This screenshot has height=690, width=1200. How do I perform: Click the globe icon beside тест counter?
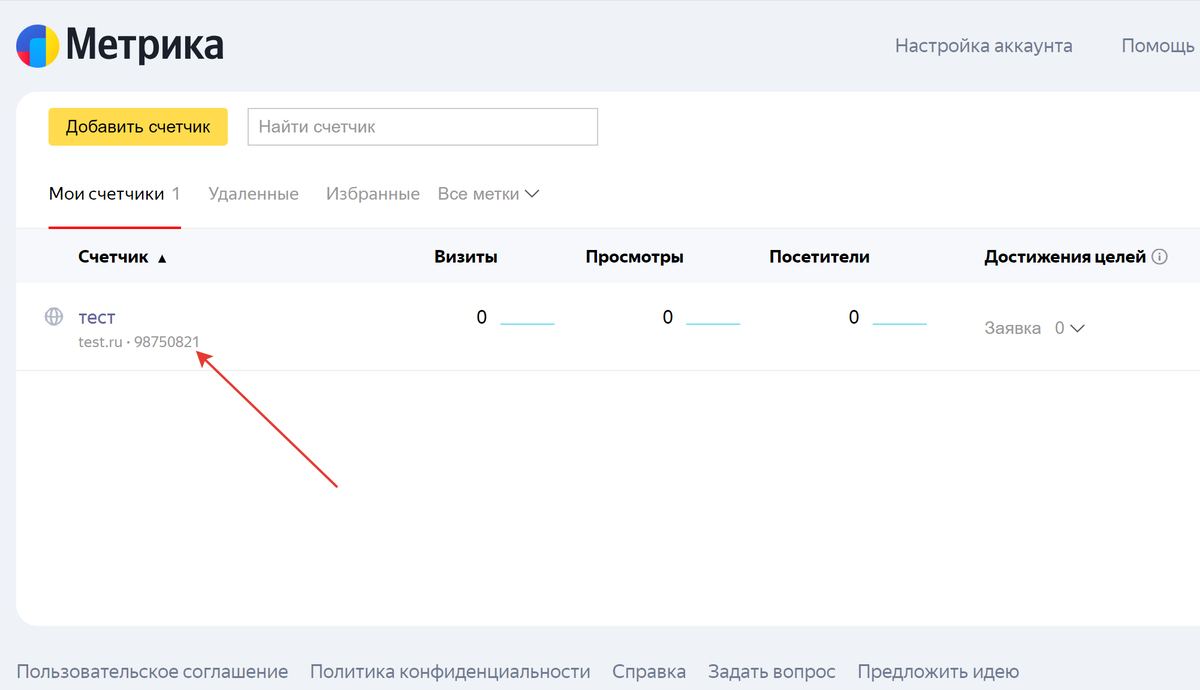point(54,317)
